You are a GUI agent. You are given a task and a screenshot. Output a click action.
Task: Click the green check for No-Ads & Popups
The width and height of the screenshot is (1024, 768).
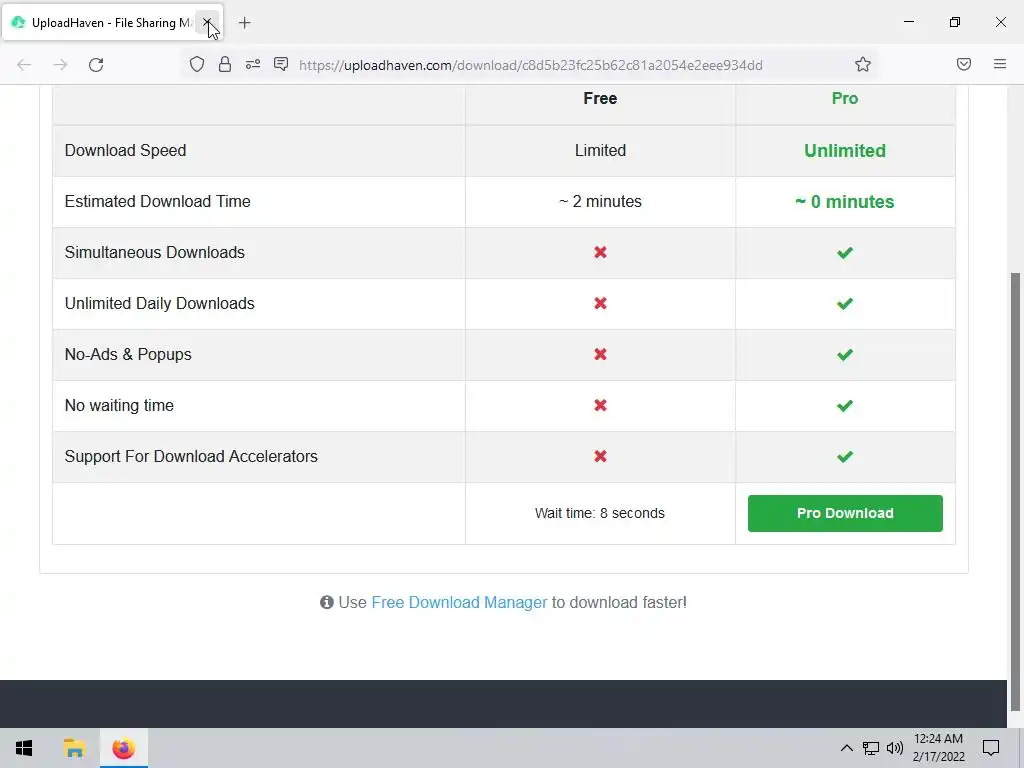tap(845, 355)
